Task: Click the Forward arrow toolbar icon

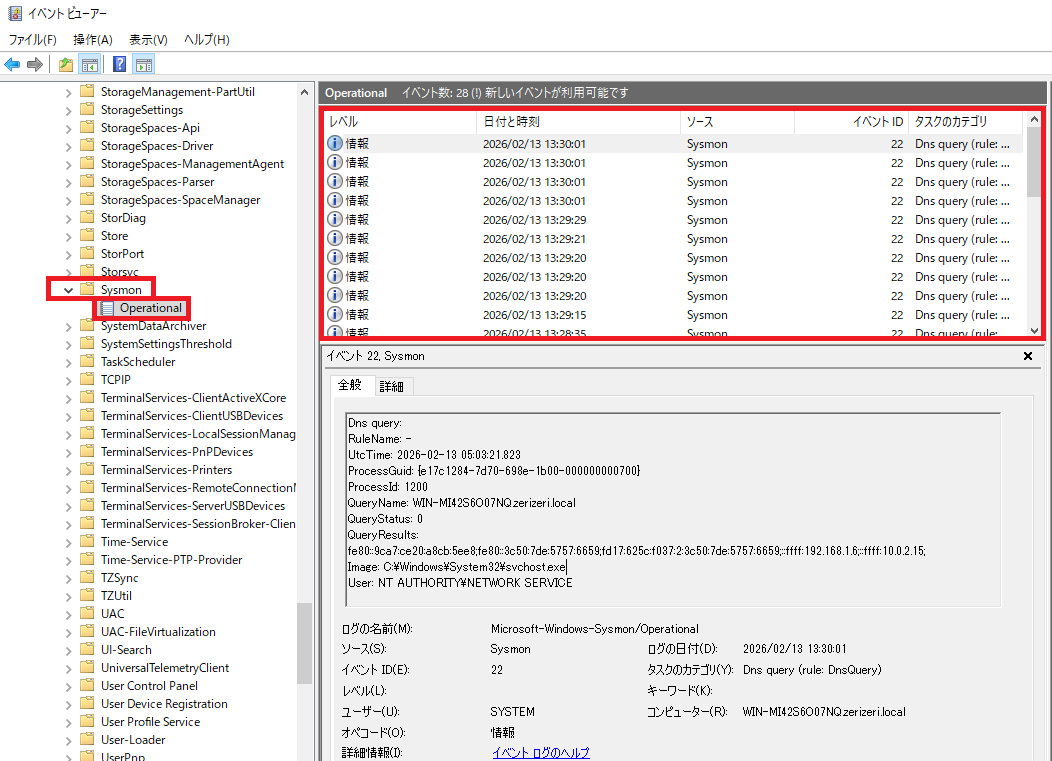Action: [35, 65]
